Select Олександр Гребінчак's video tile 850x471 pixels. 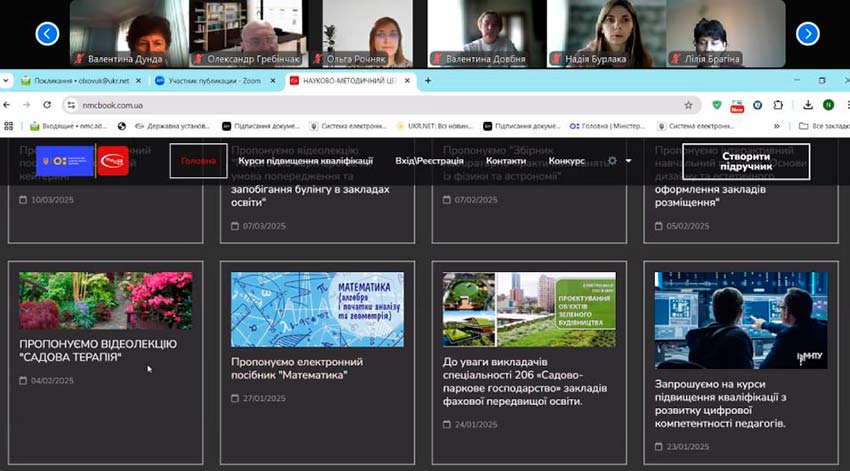point(249,34)
